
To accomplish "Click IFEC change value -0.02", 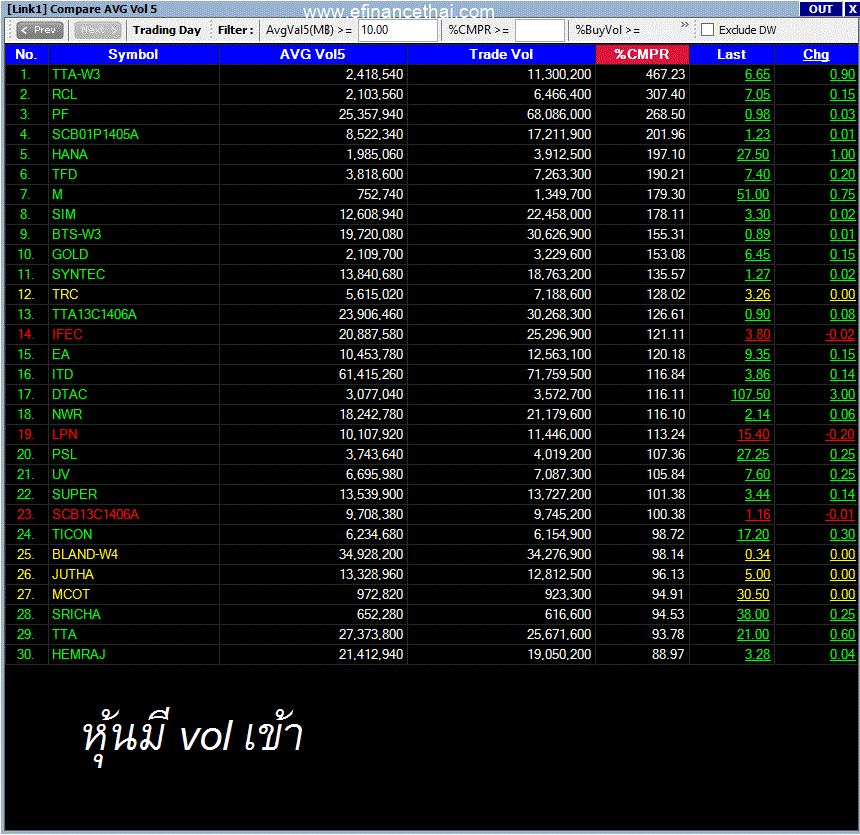I will [x=840, y=335].
